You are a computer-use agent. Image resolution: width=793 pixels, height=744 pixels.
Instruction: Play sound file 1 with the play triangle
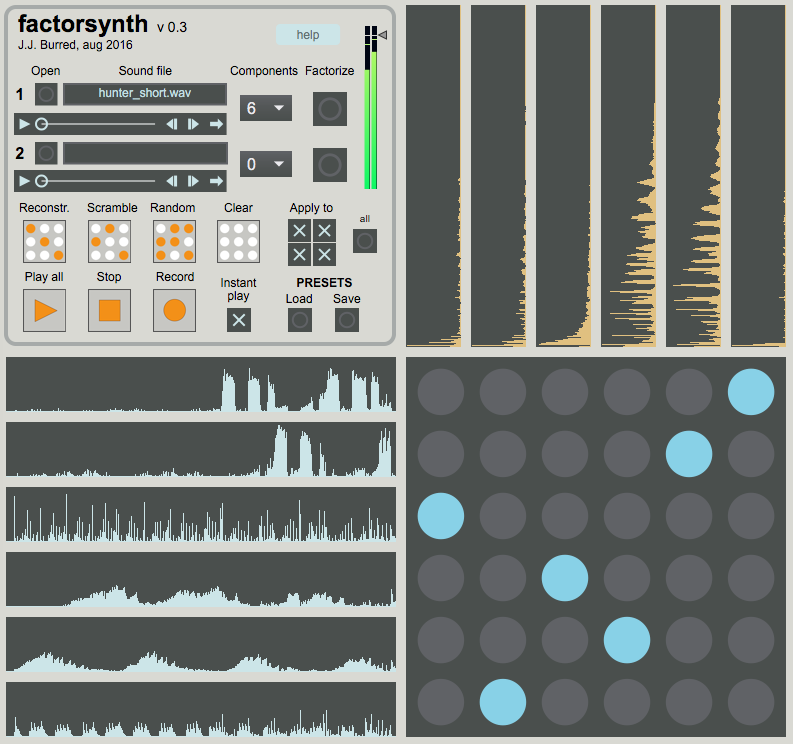tap(24, 124)
